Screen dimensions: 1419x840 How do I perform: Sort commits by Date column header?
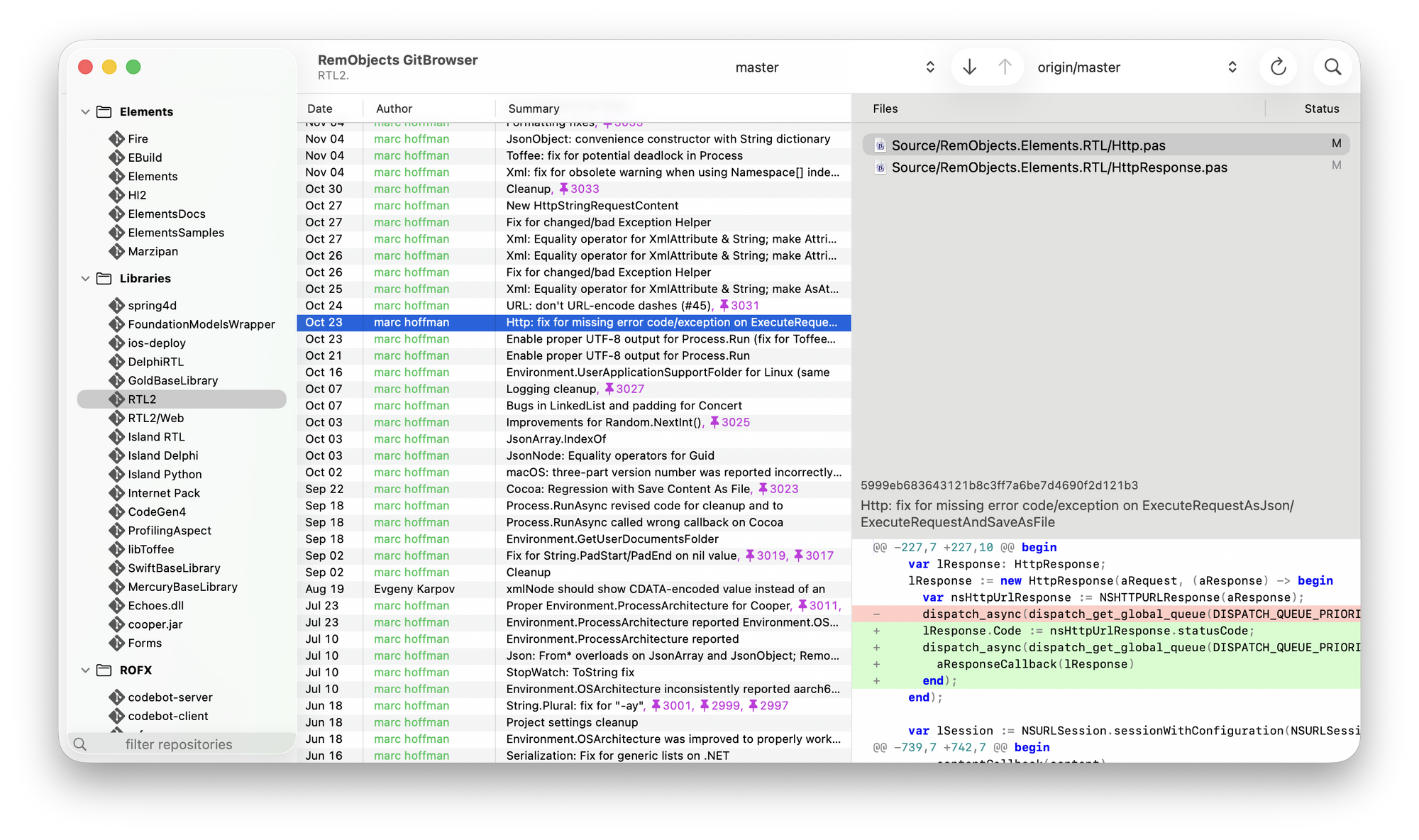click(x=320, y=109)
